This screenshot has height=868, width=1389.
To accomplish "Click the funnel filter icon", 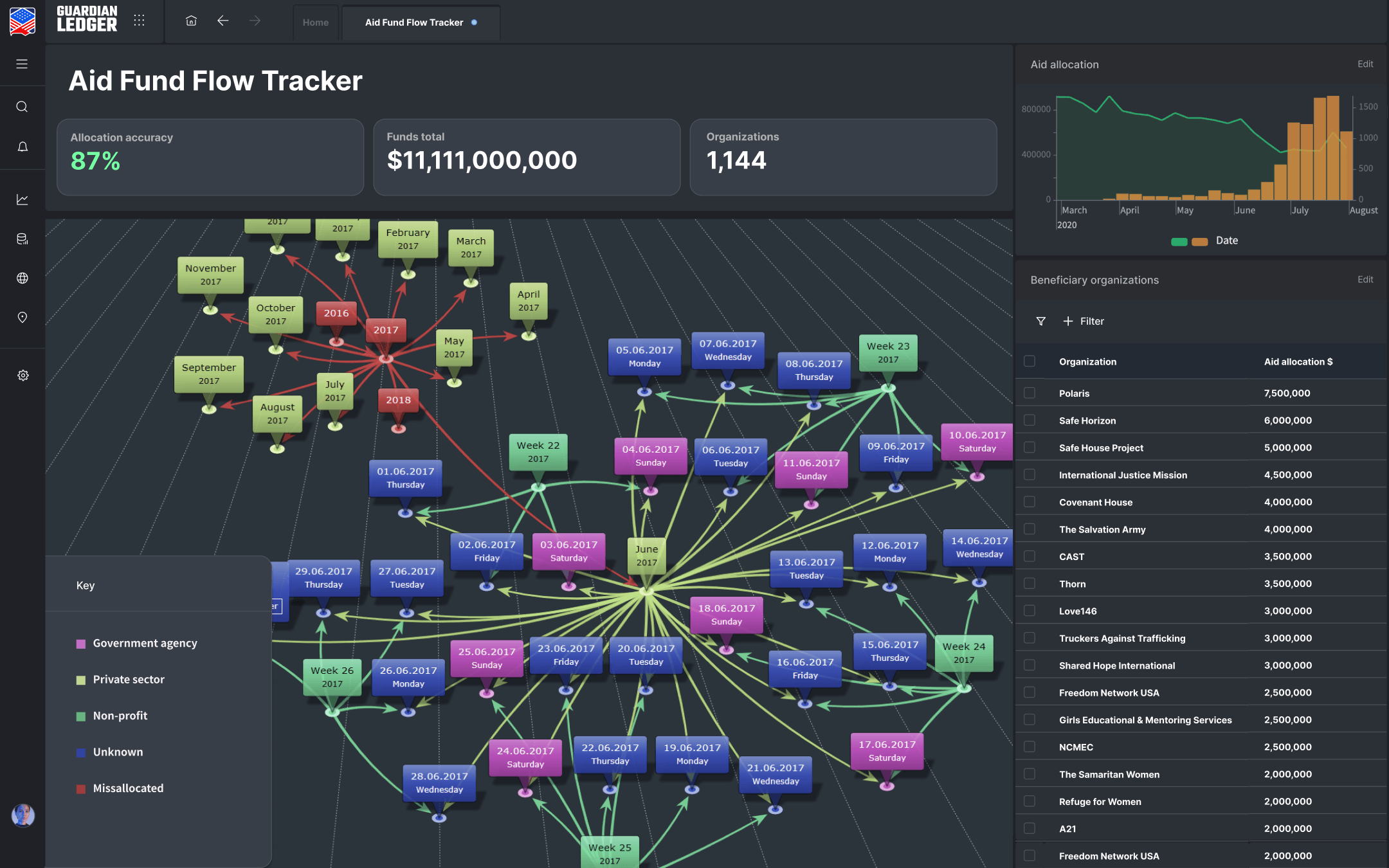I will click(x=1040, y=321).
